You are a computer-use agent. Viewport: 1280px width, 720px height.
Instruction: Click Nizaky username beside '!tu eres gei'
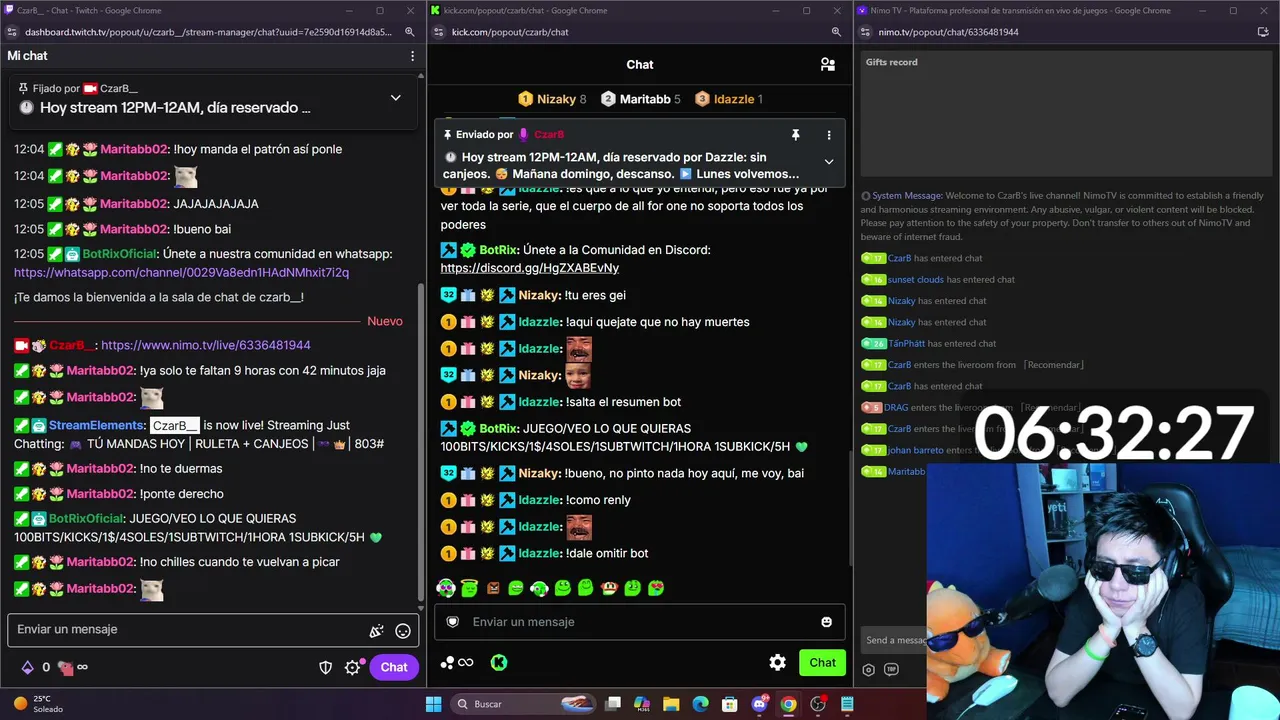(x=539, y=295)
